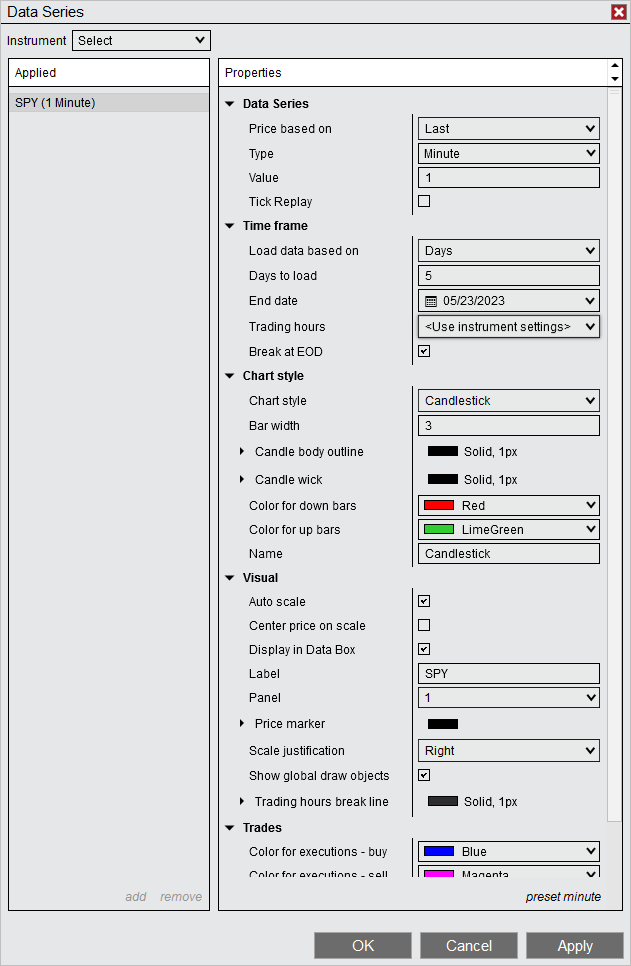Open the End date calendar picker
This screenshot has height=966, width=631.
pos(508,301)
